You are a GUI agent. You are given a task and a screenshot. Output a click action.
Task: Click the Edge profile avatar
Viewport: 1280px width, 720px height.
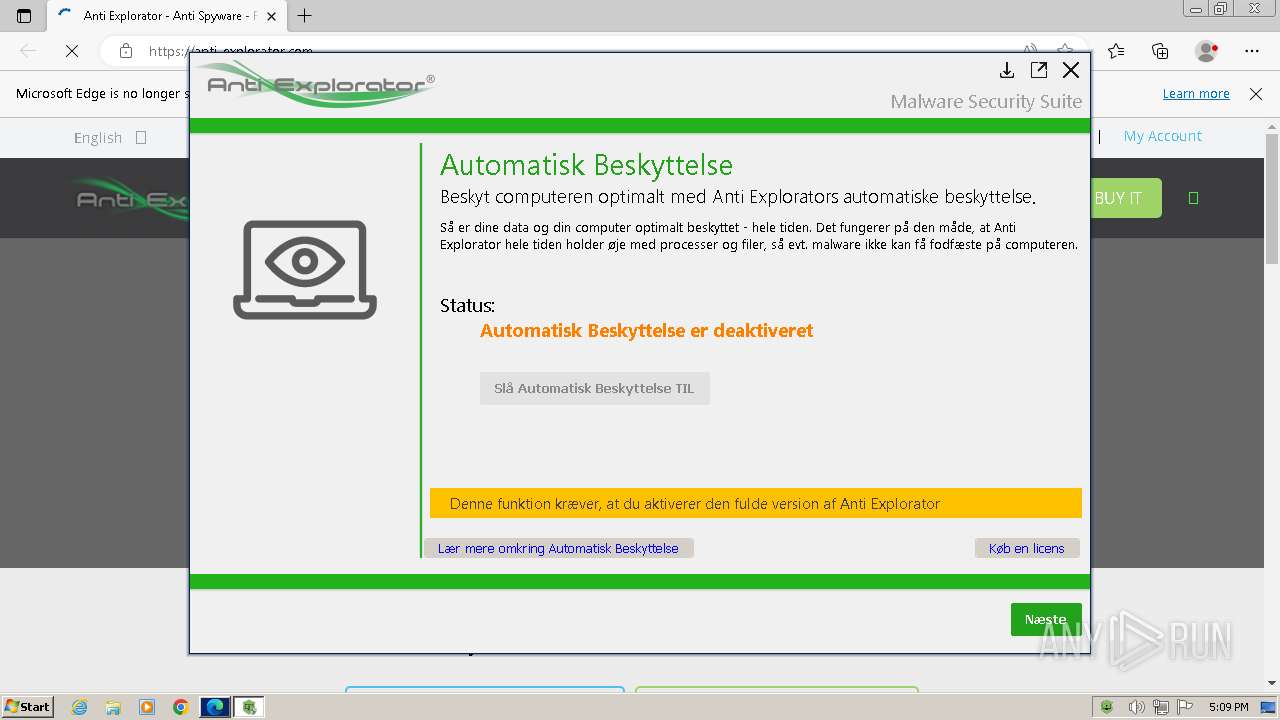(x=1207, y=51)
